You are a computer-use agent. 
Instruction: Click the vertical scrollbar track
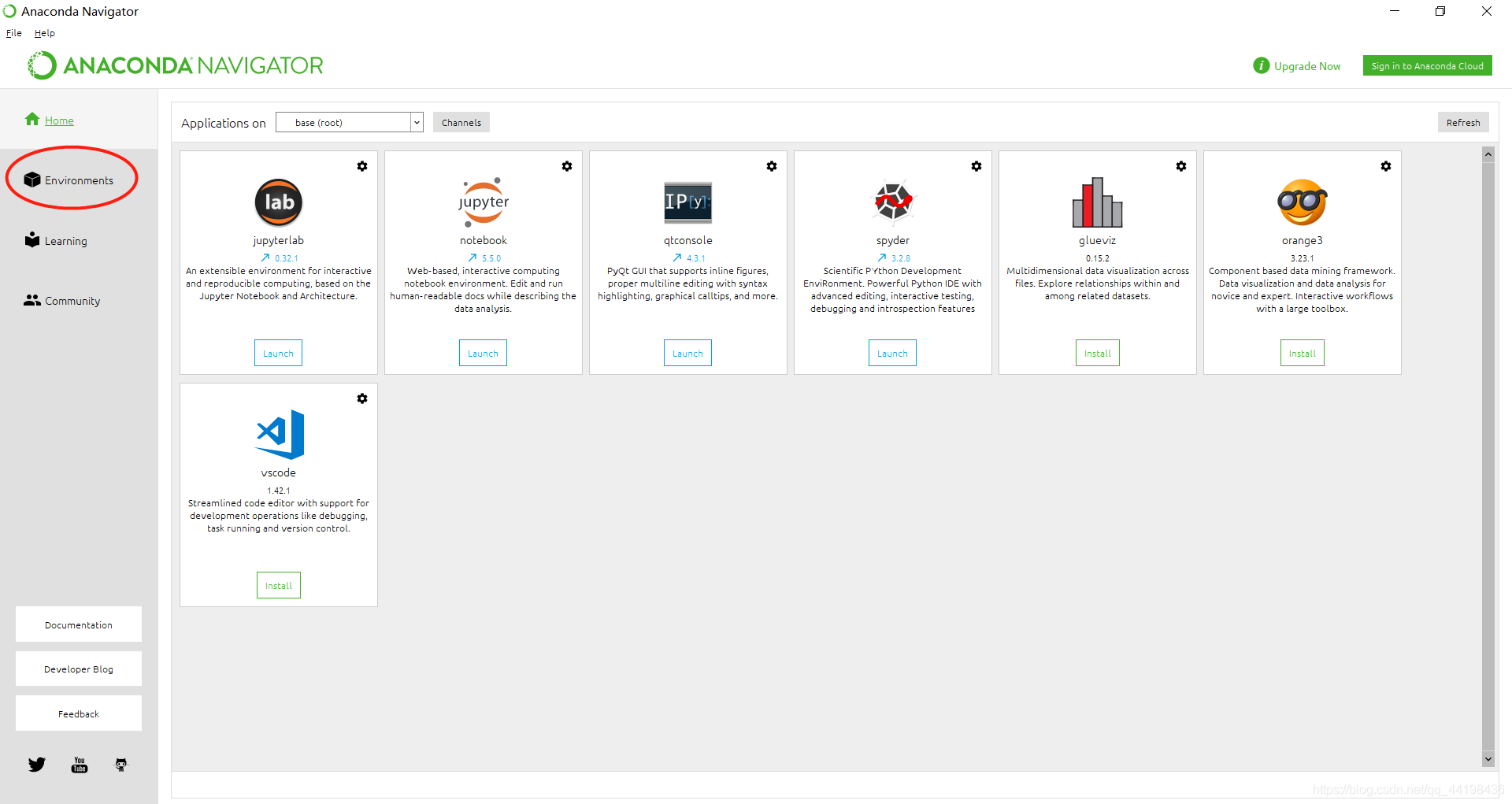tap(1488, 457)
